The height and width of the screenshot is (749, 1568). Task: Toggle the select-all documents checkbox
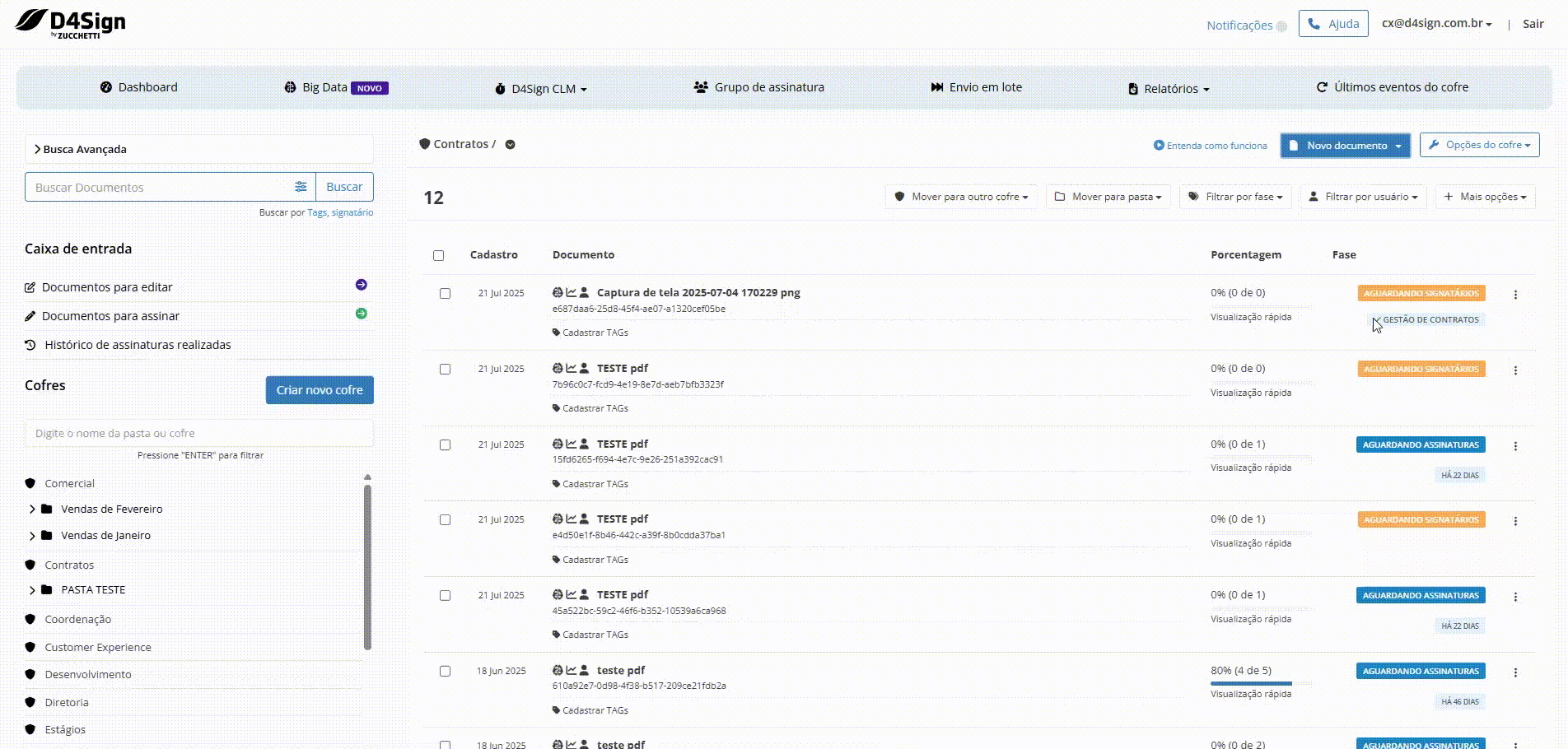tap(438, 255)
